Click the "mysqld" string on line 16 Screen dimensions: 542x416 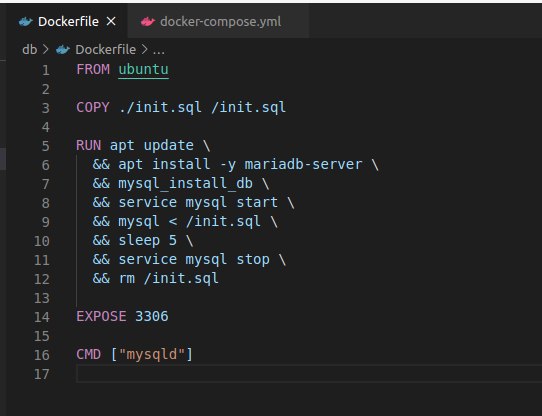tap(152, 355)
